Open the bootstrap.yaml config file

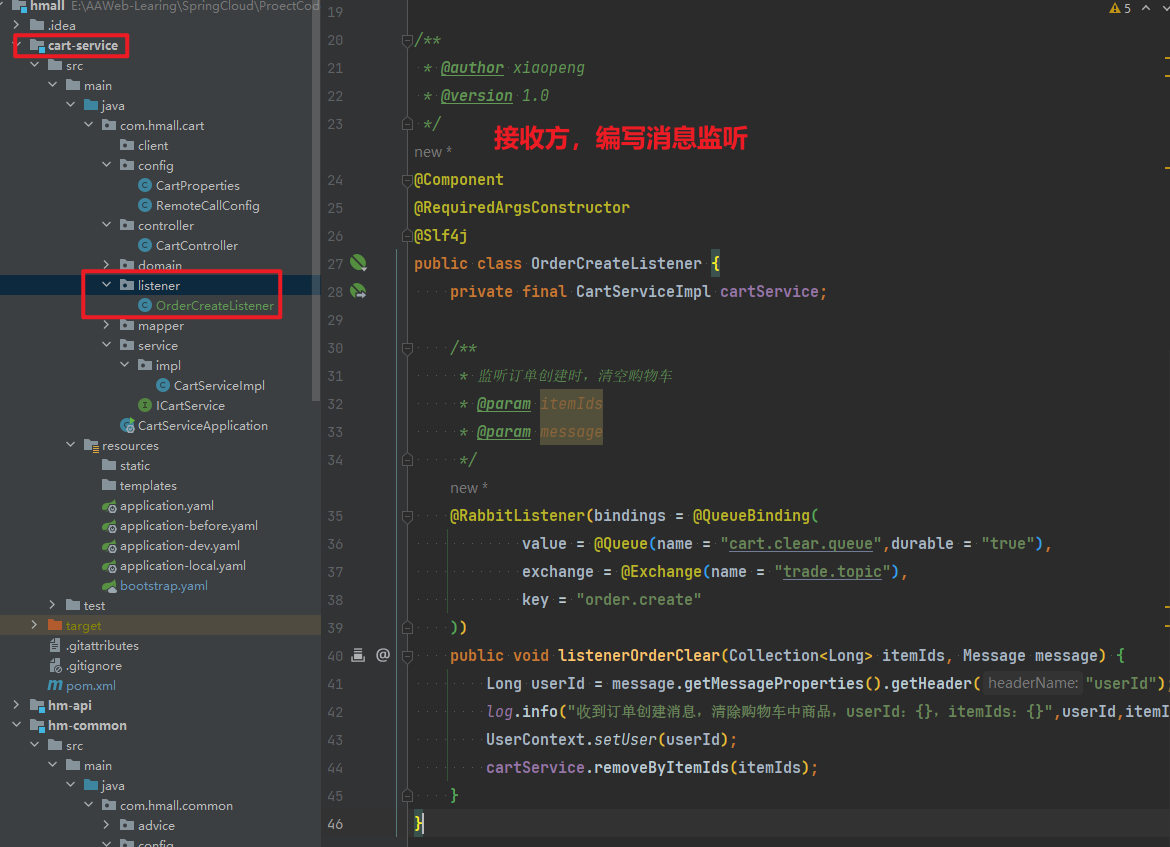(164, 585)
